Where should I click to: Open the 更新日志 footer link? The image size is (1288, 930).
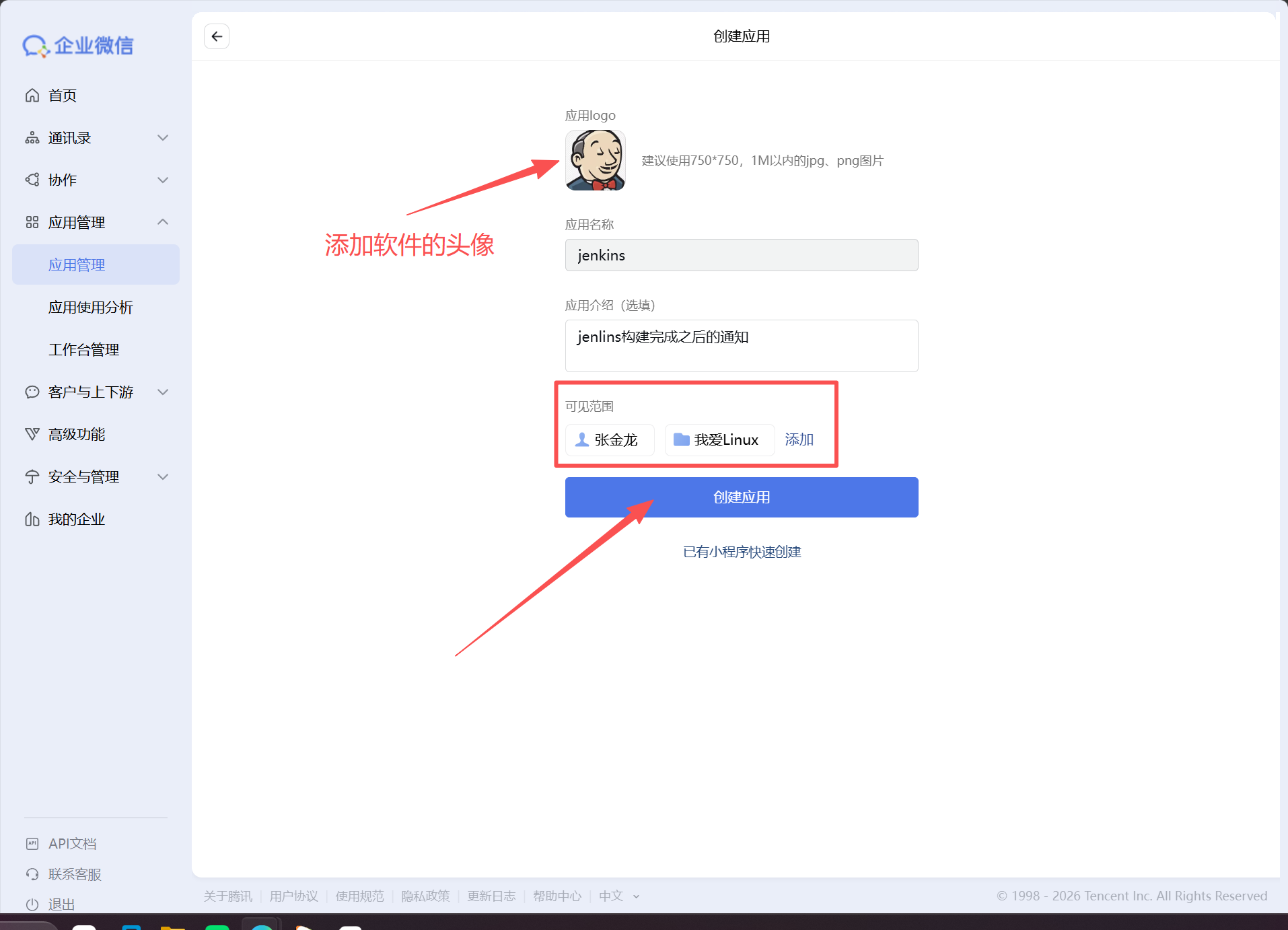(492, 896)
